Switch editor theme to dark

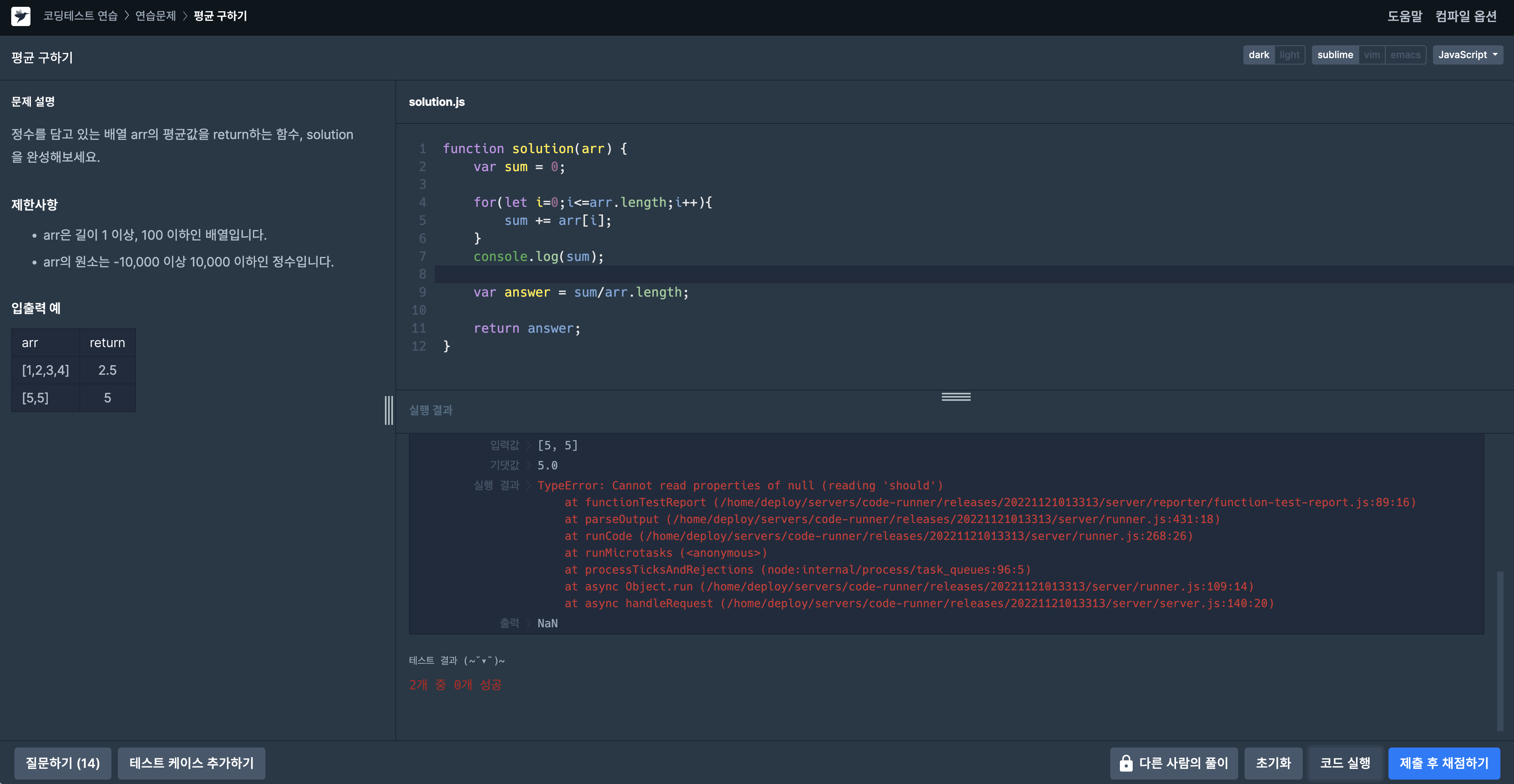[1258, 55]
